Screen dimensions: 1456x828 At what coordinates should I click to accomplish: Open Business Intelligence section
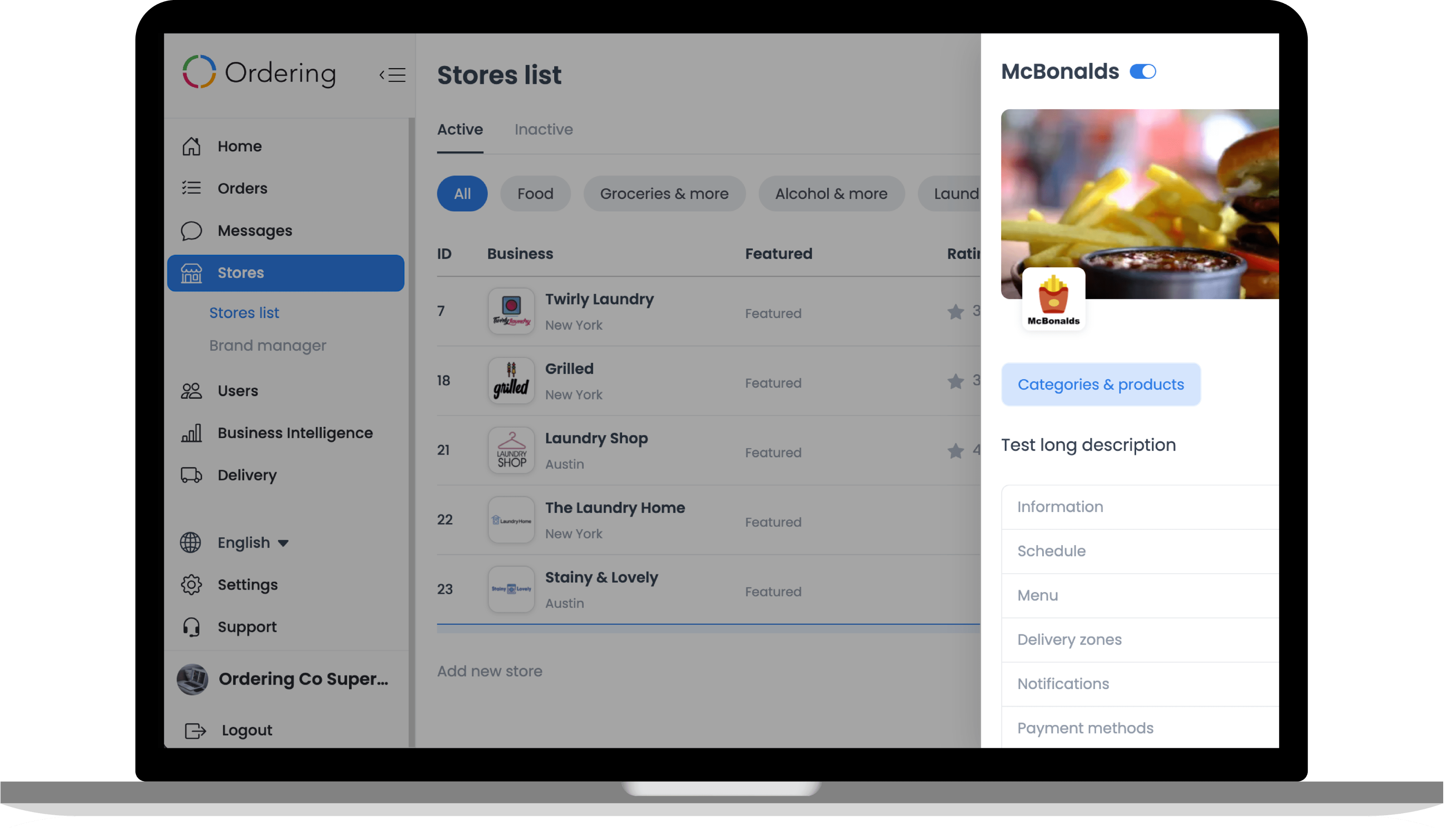point(295,433)
